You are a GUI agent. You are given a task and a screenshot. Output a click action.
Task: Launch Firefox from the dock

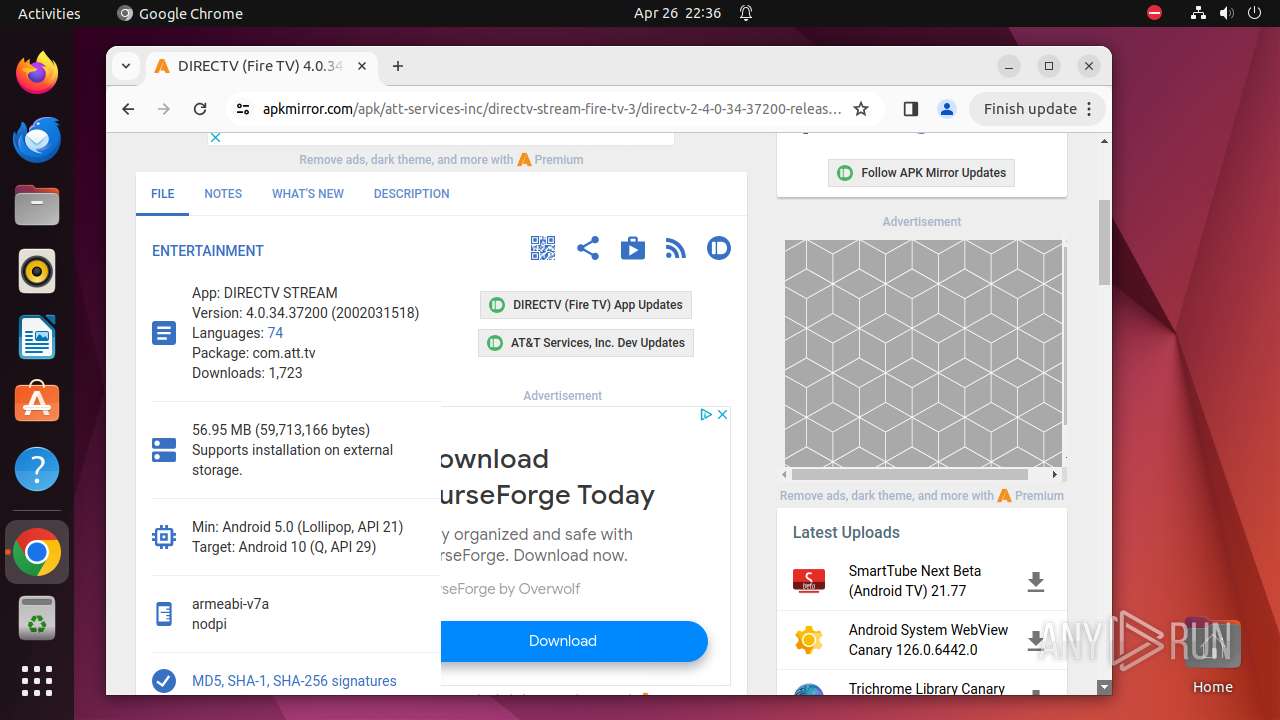click(x=37, y=73)
